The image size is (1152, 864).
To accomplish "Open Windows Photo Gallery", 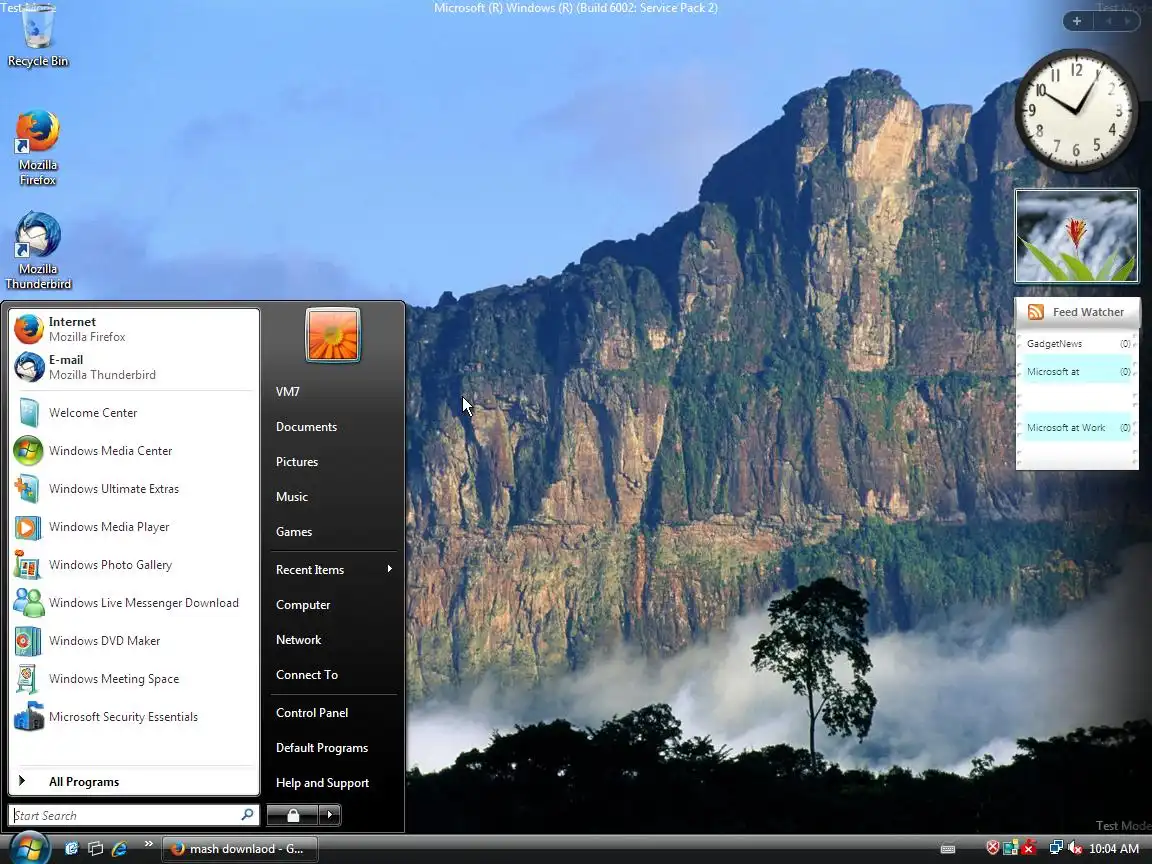I will pyautogui.click(x=134, y=565).
